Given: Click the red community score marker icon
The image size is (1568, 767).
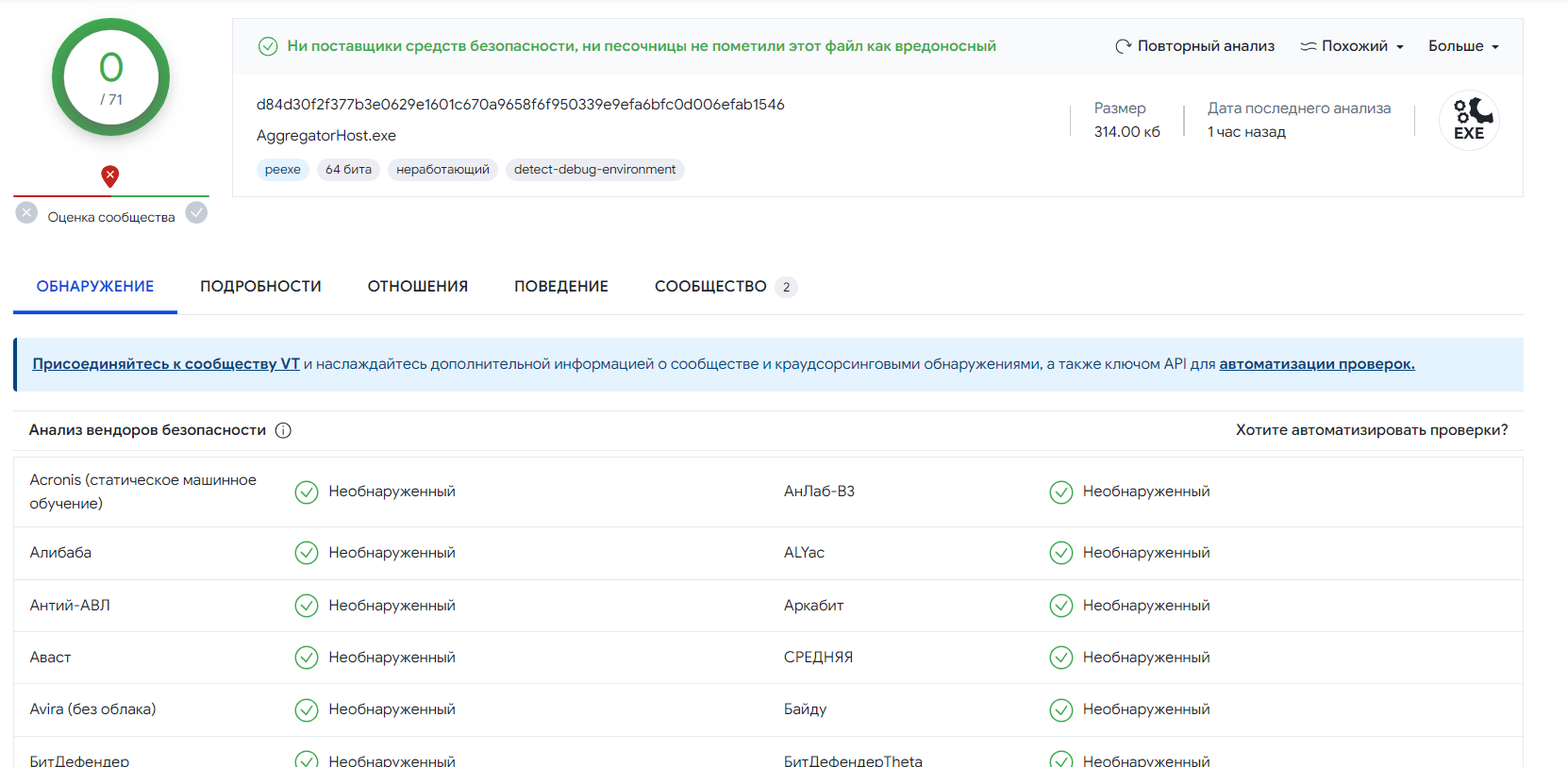Looking at the screenshot, I should [x=110, y=175].
